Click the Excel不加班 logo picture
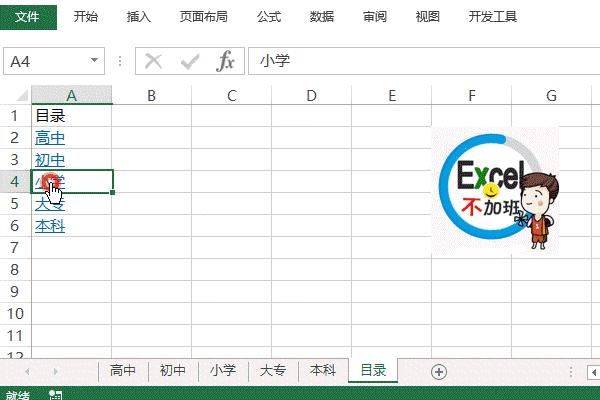 coord(495,190)
